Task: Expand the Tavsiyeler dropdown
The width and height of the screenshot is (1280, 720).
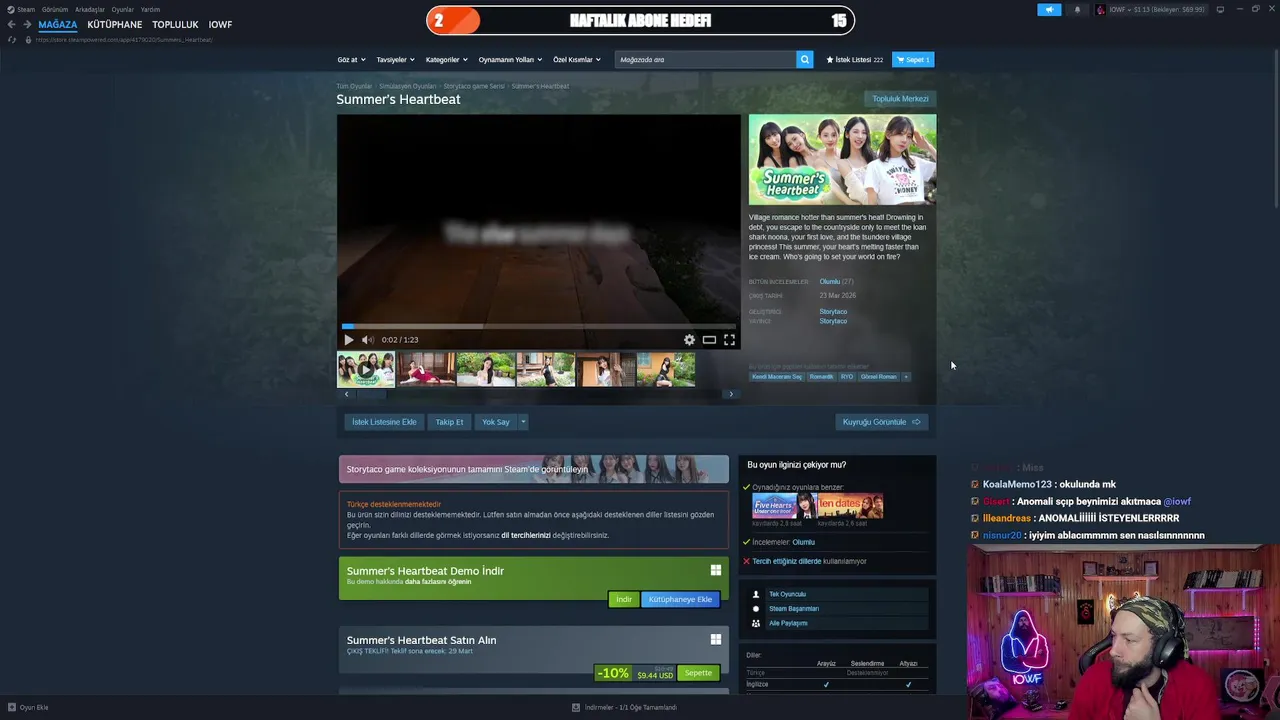Action: (x=395, y=59)
